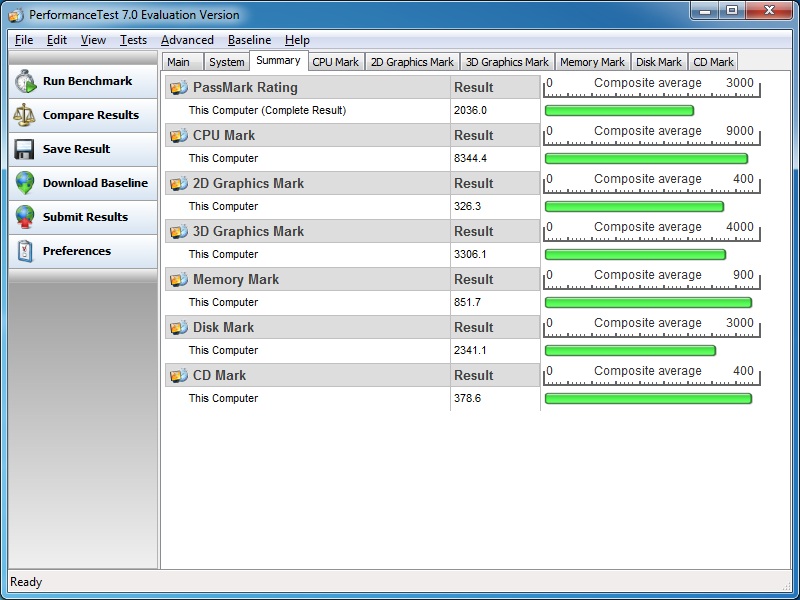Click the CPU Mark composite average scale
Image resolution: width=800 pixels, height=600 pixels.
click(652, 135)
